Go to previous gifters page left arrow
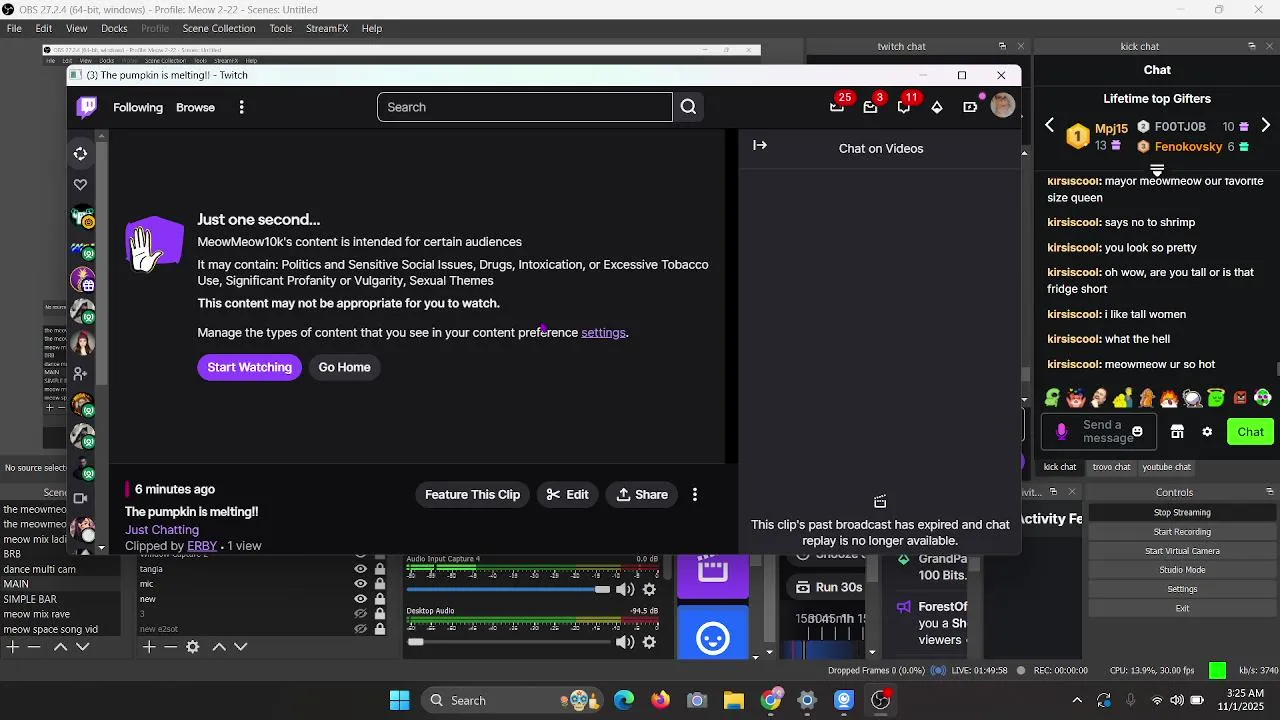1280x720 pixels. point(1049,126)
